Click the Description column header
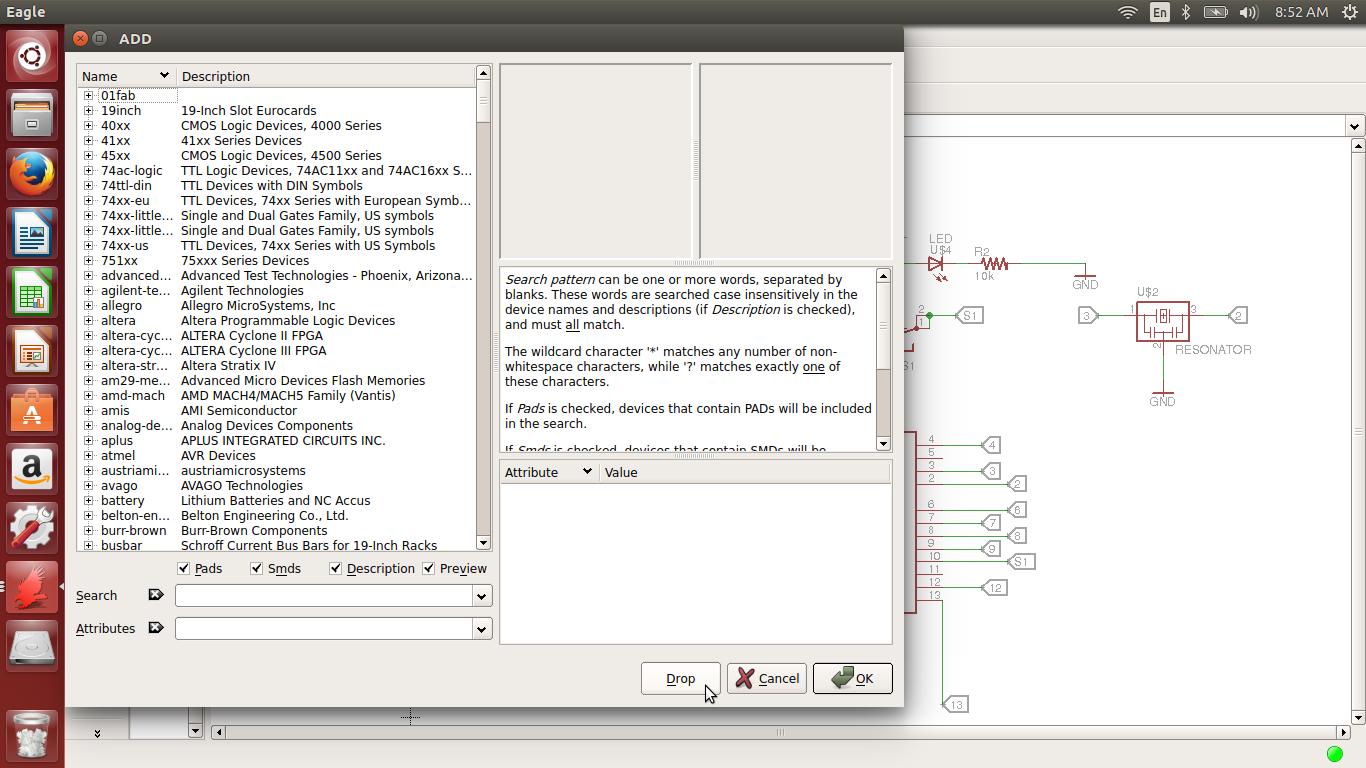This screenshot has height=768, width=1366. (326, 76)
